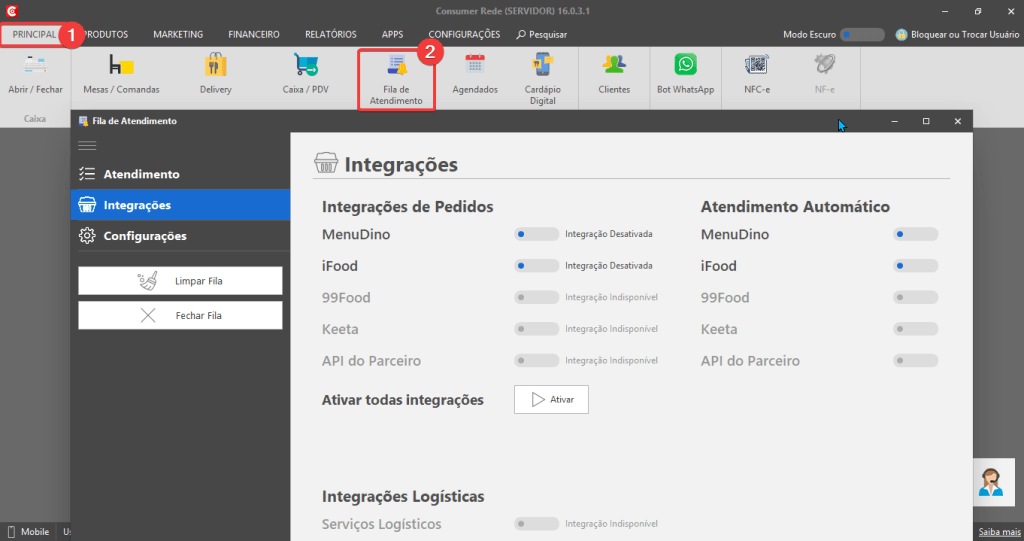This screenshot has height=541, width=1024.
Task: Click Fechar Fila button
Action: point(180,315)
